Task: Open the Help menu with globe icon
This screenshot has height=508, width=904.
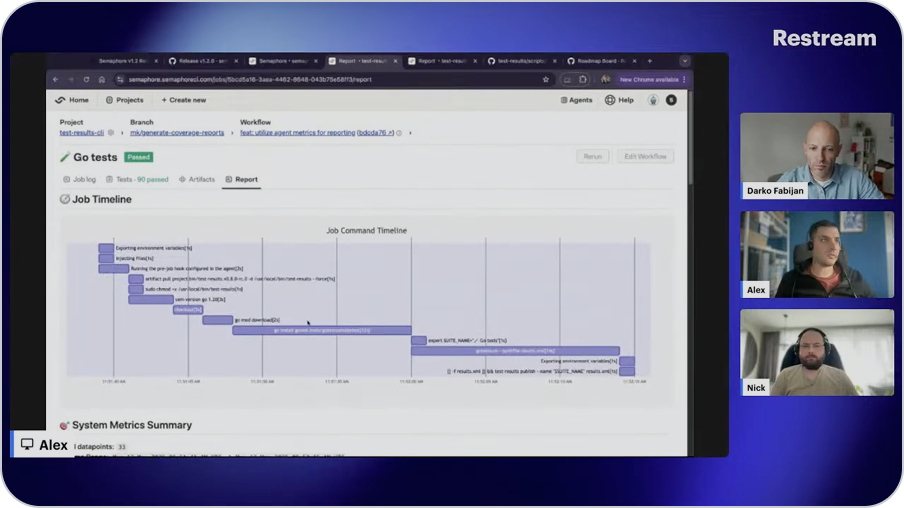Action: (619, 100)
